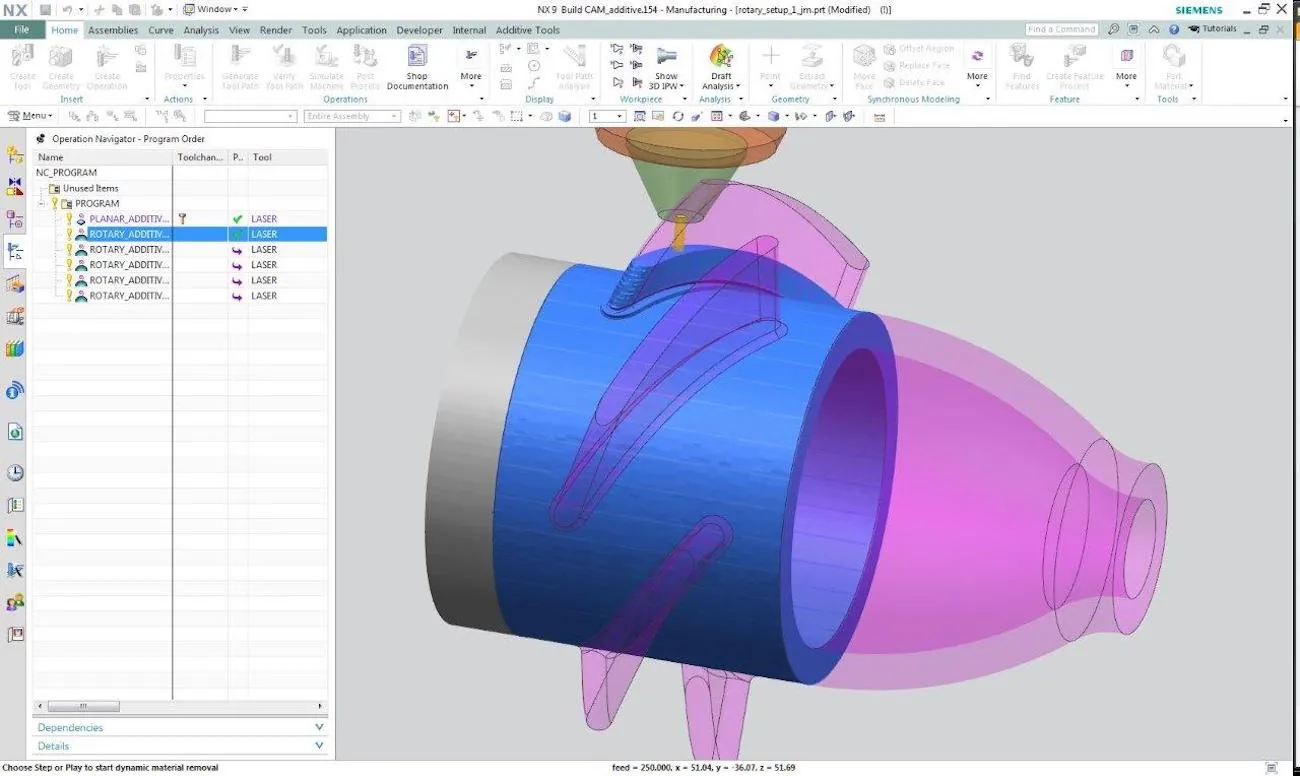Image resolution: width=1300 pixels, height=776 pixels.
Task: Open the Menu dropdown
Action: coord(30,115)
